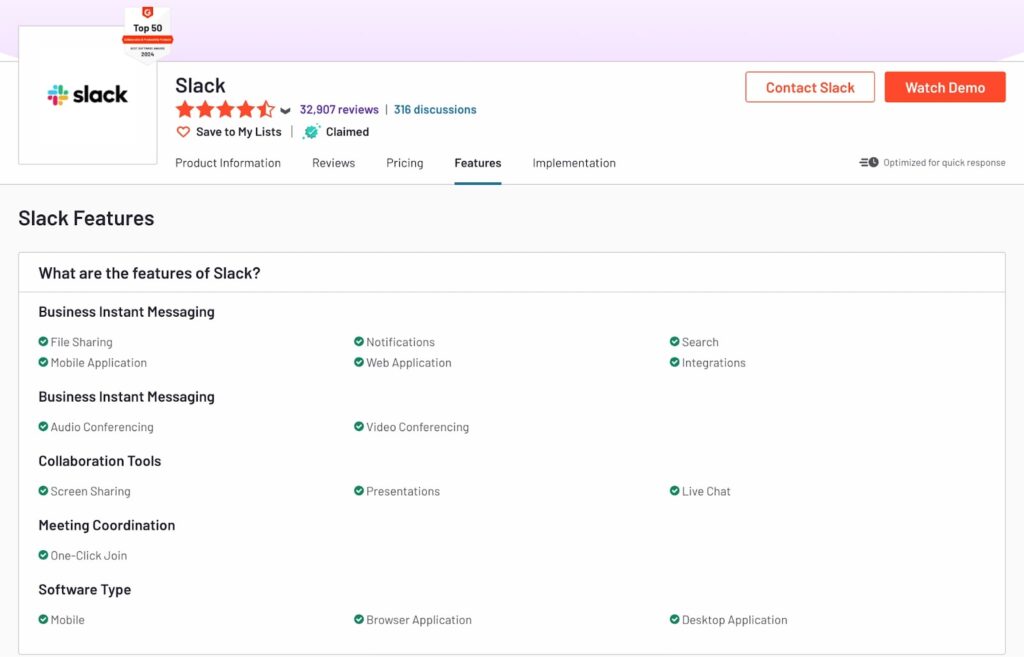Image resolution: width=1024 pixels, height=657 pixels.
Task: Click the Audio Conferencing feature text
Action: (x=102, y=427)
